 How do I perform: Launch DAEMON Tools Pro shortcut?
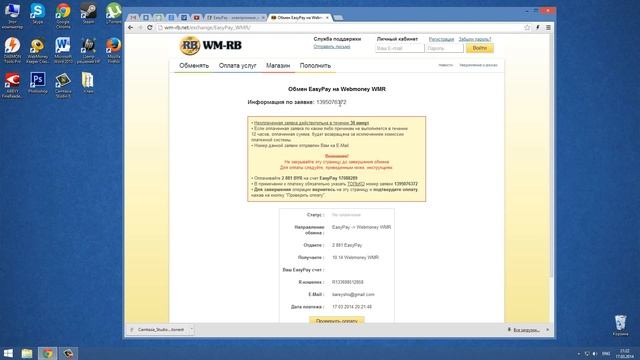click(12, 50)
